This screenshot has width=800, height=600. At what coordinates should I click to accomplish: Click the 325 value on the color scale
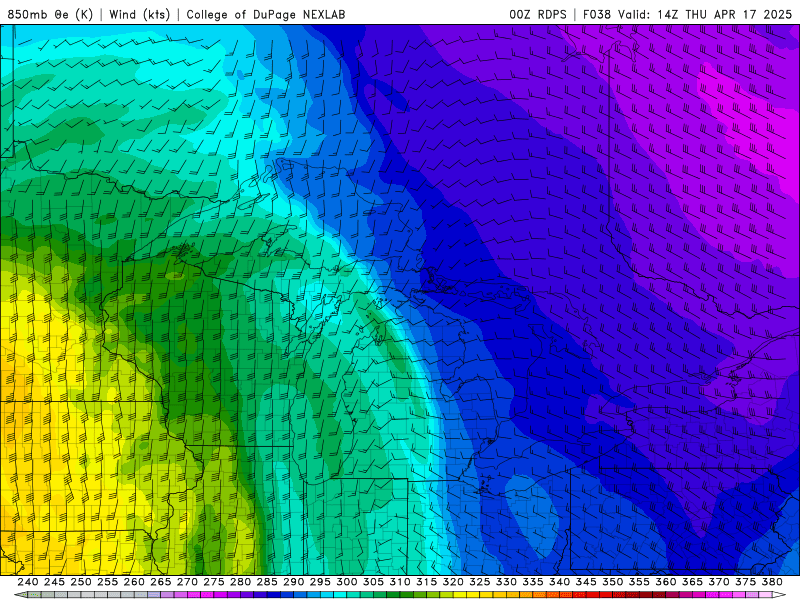[480, 582]
